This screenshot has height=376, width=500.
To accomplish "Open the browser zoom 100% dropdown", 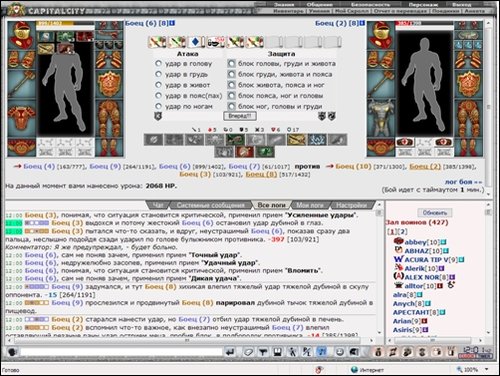I will 486,369.
